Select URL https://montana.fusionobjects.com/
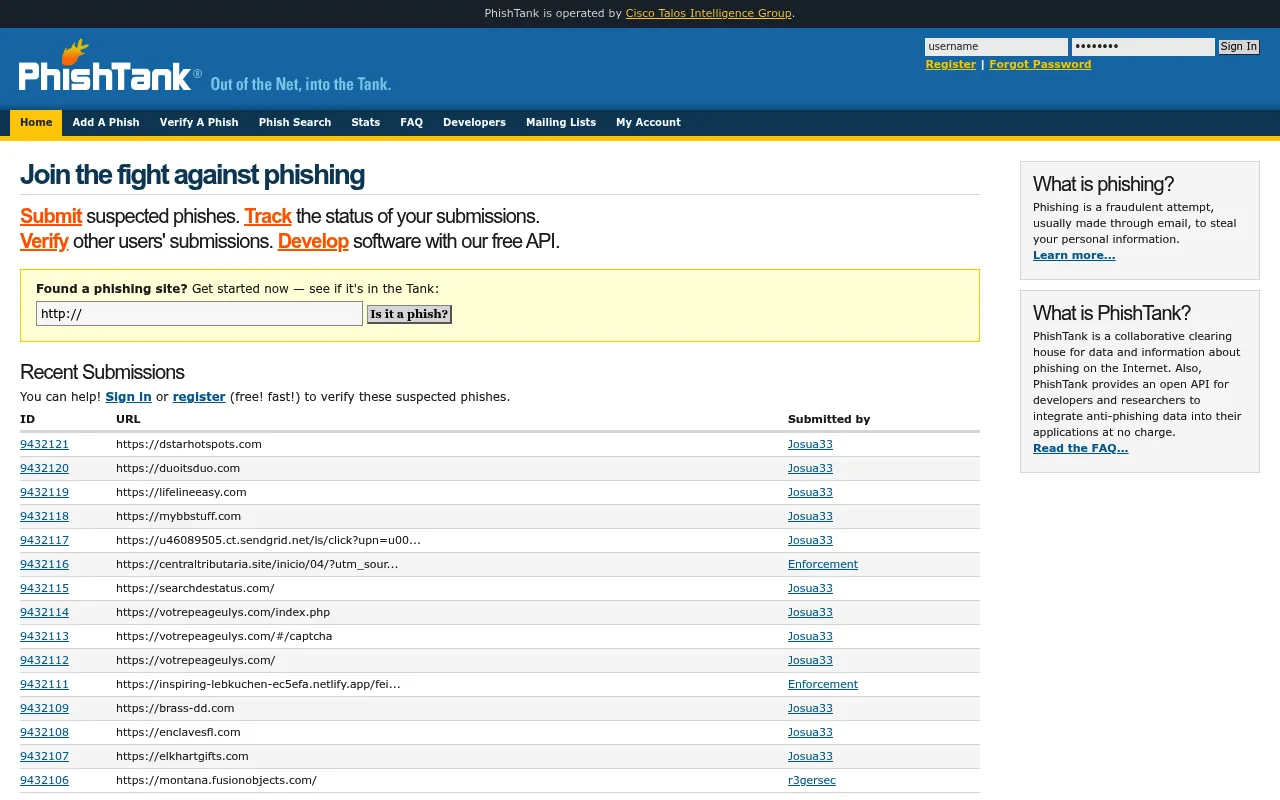The image size is (1280, 800). point(216,780)
